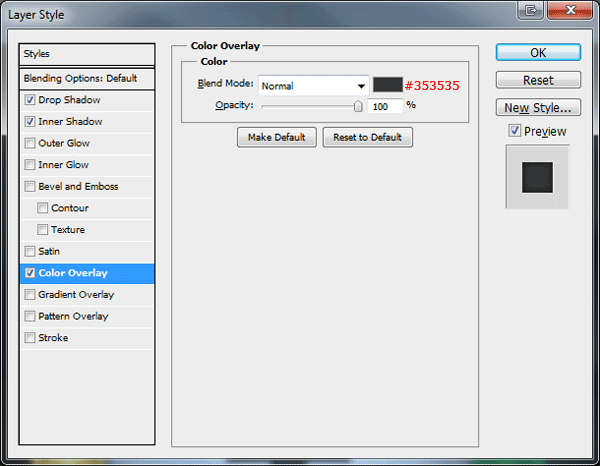Enable the Gradient Overlay checkbox
Viewport: 600px width, 466px height.
click(29, 295)
